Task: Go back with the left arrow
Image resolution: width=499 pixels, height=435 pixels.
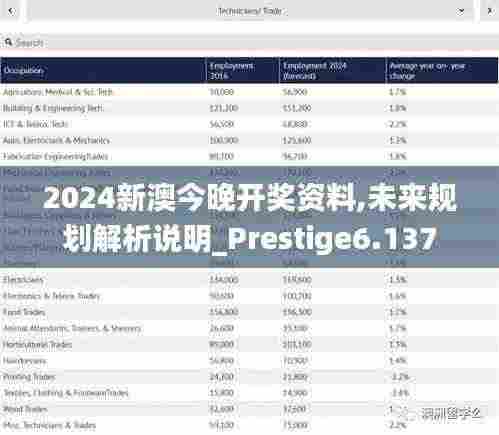Action: click(x=12, y=11)
